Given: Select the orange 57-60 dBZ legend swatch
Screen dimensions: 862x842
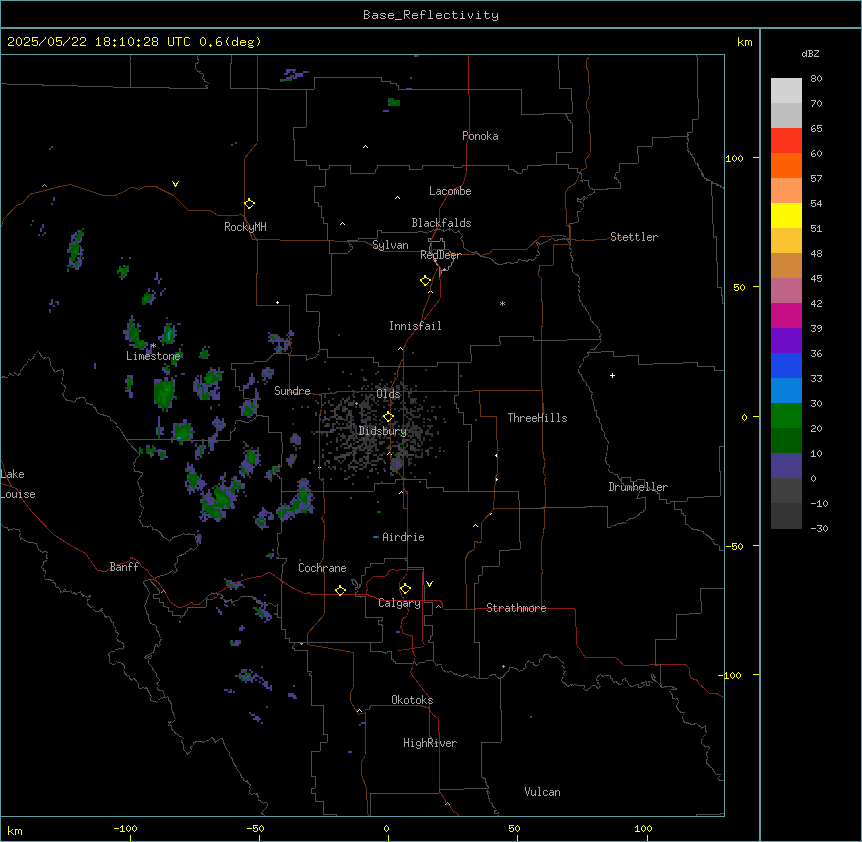Looking at the screenshot, I should point(786,165).
